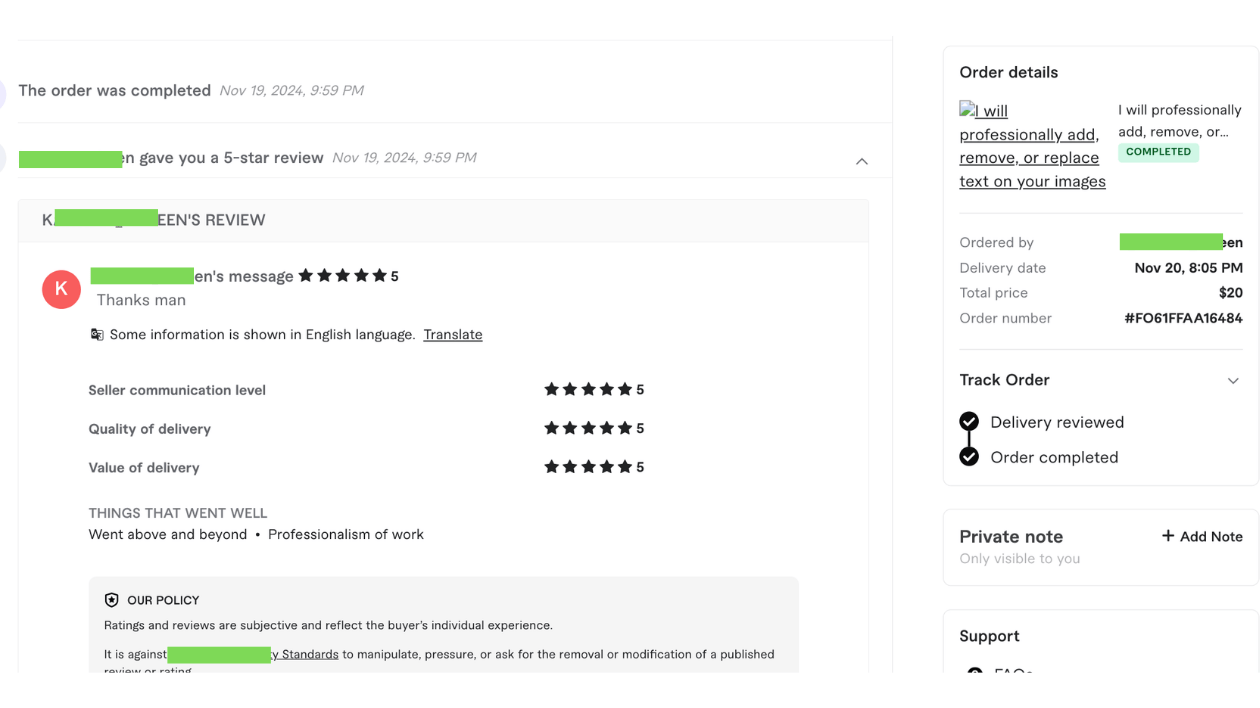Viewport: 1260px width, 708px height.
Task: Click the Order completed checkmark icon
Action: 969,457
